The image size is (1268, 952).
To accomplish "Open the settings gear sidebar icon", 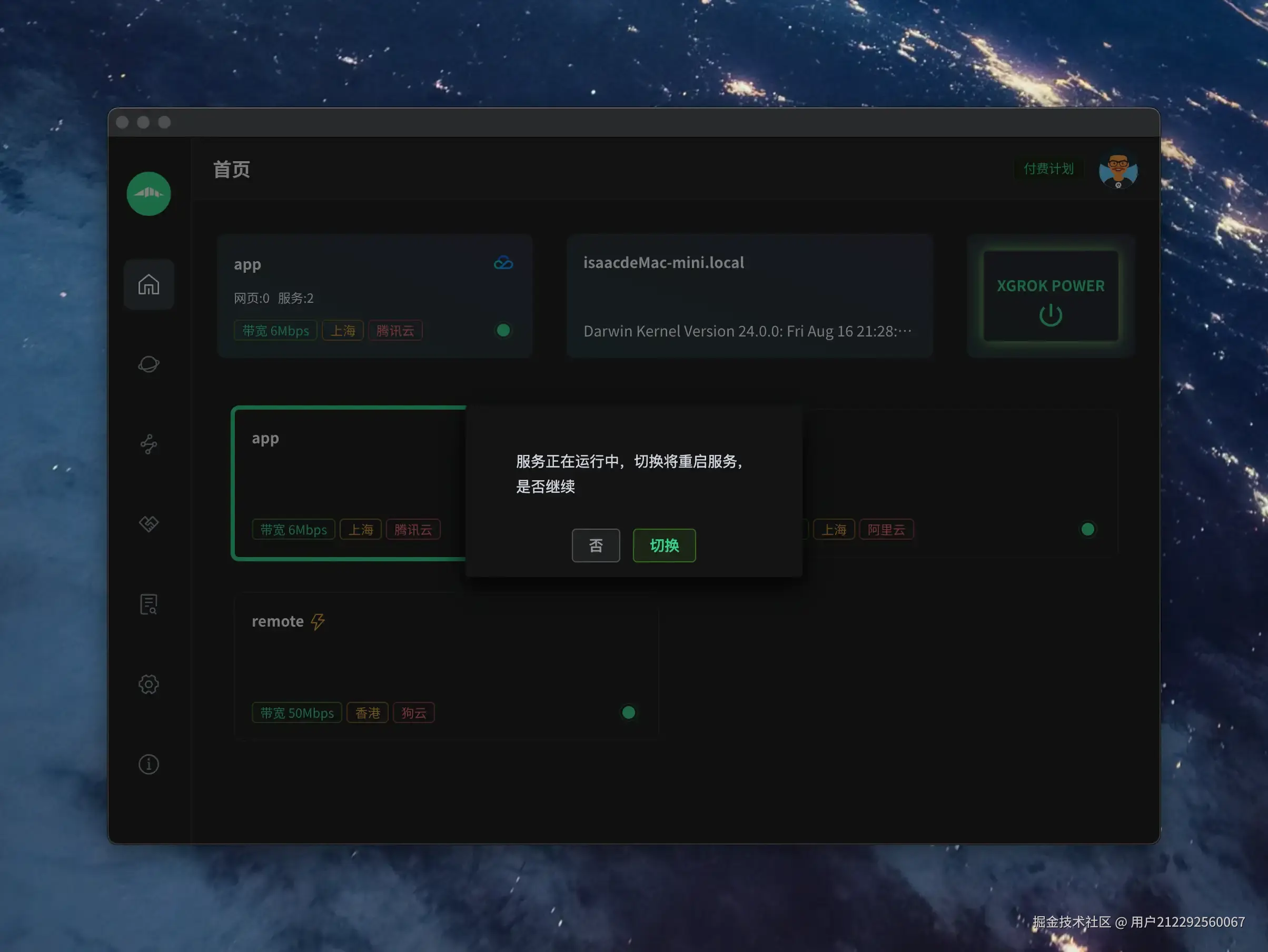I will (148, 684).
